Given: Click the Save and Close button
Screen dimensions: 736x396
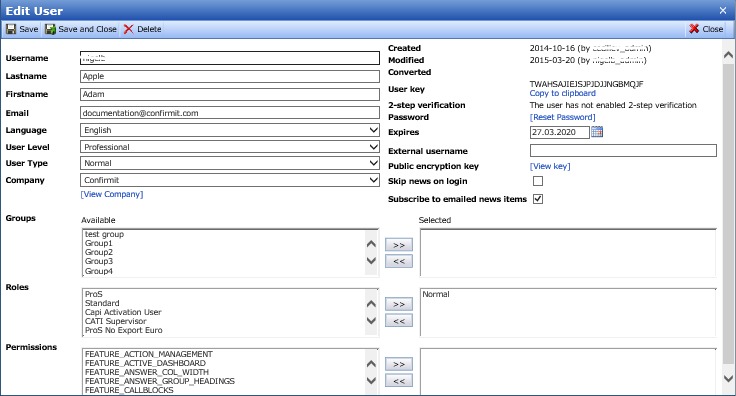Looking at the screenshot, I should pos(81,29).
